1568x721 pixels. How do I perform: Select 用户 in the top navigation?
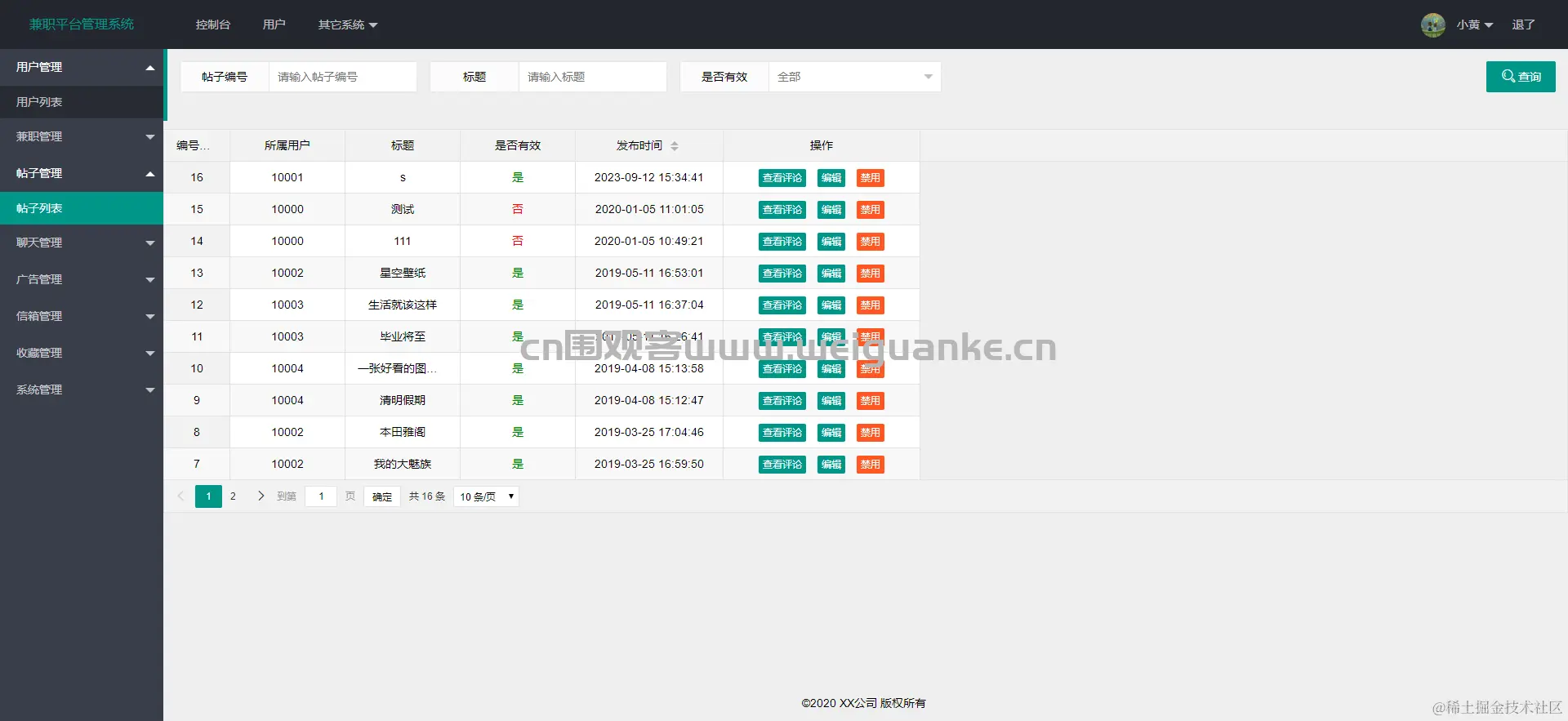[274, 24]
